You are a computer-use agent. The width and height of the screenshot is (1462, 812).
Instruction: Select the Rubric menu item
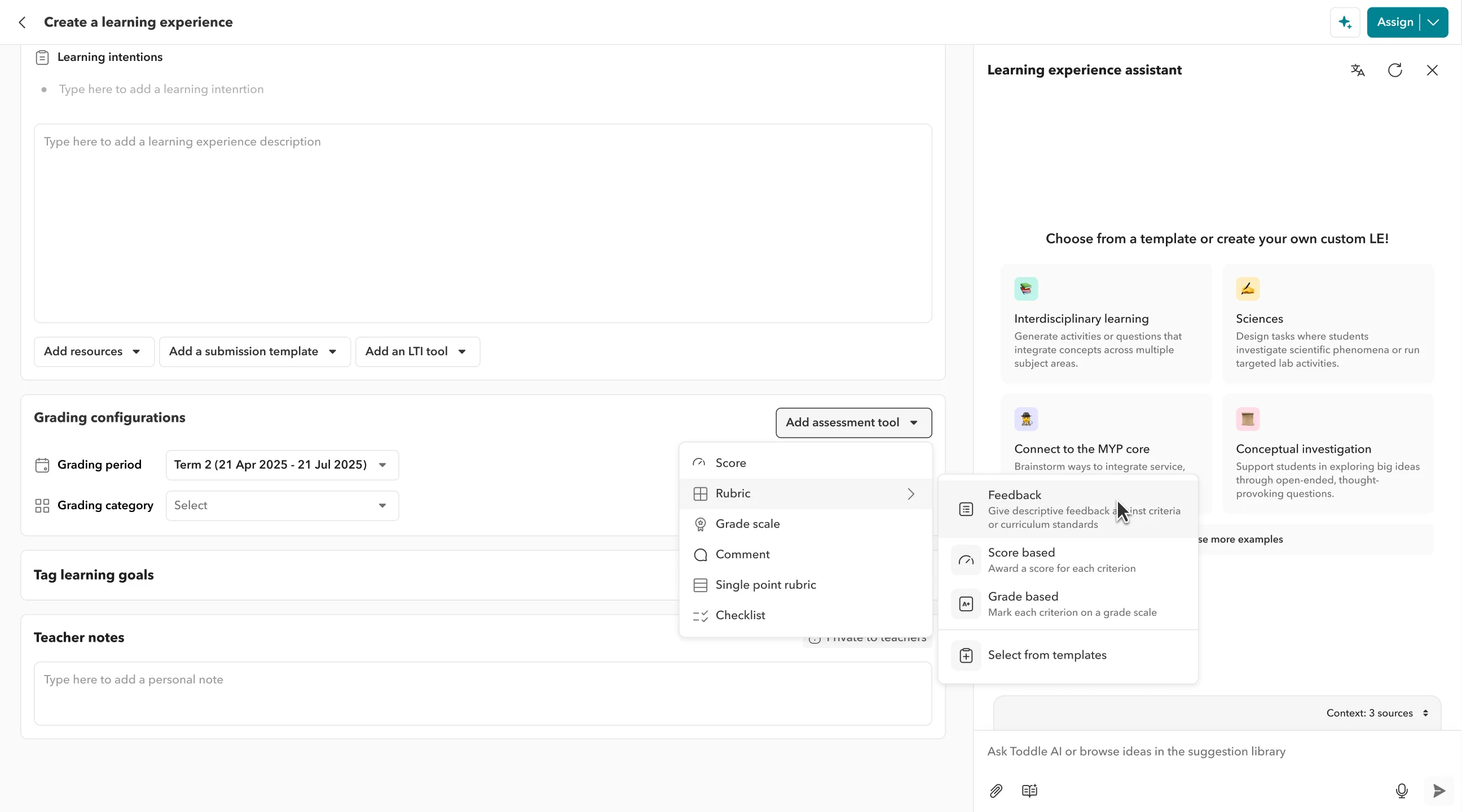point(805,493)
